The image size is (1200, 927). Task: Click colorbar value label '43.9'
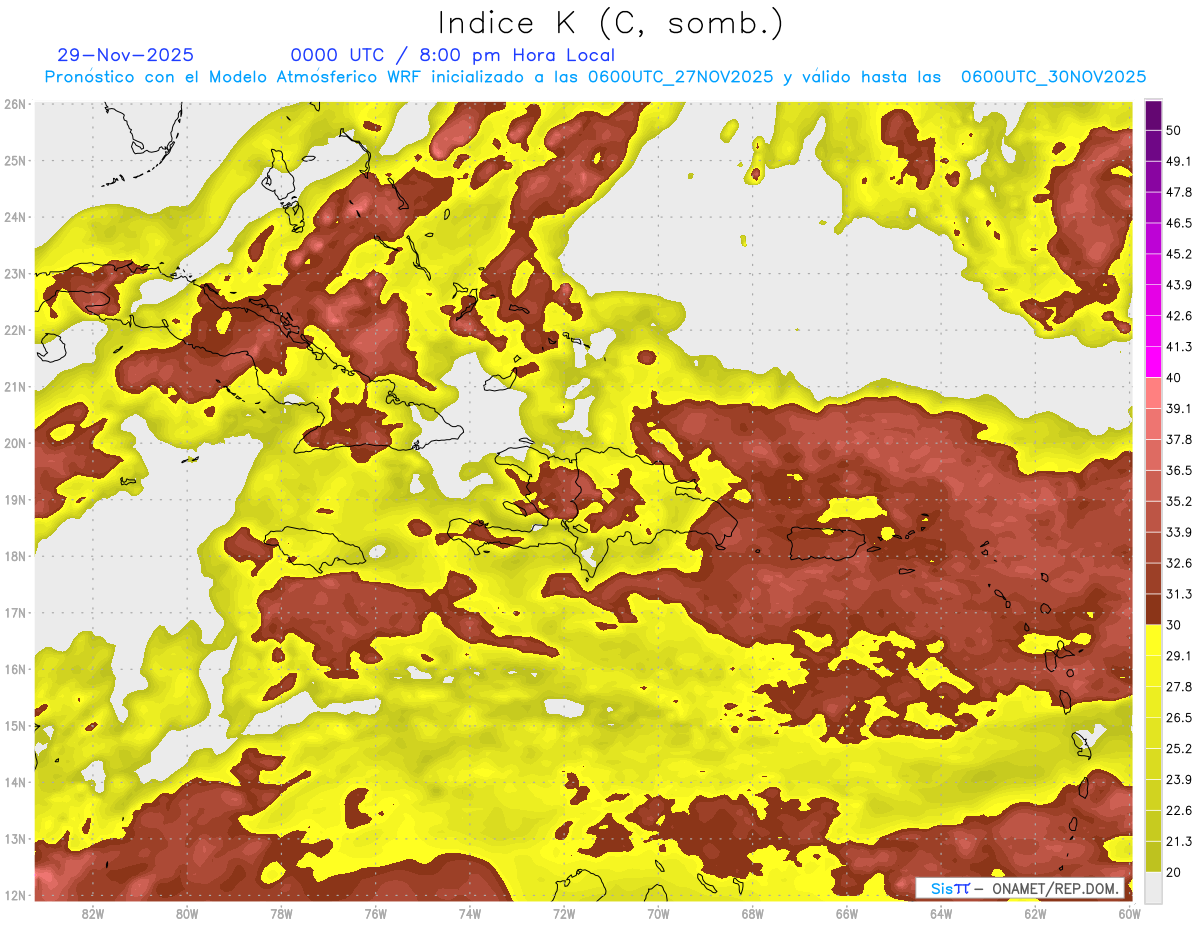pyautogui.click(x=1178, y=285)
